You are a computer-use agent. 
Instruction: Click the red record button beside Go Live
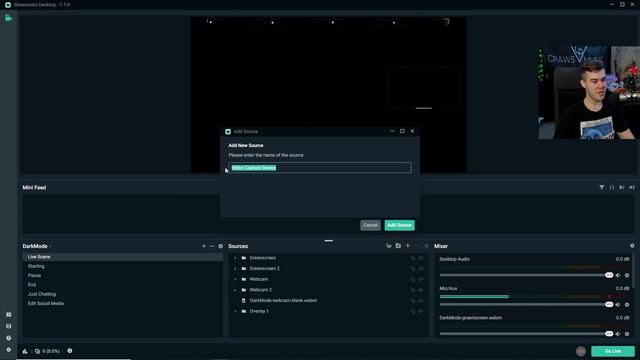click(x=581, y=351)
